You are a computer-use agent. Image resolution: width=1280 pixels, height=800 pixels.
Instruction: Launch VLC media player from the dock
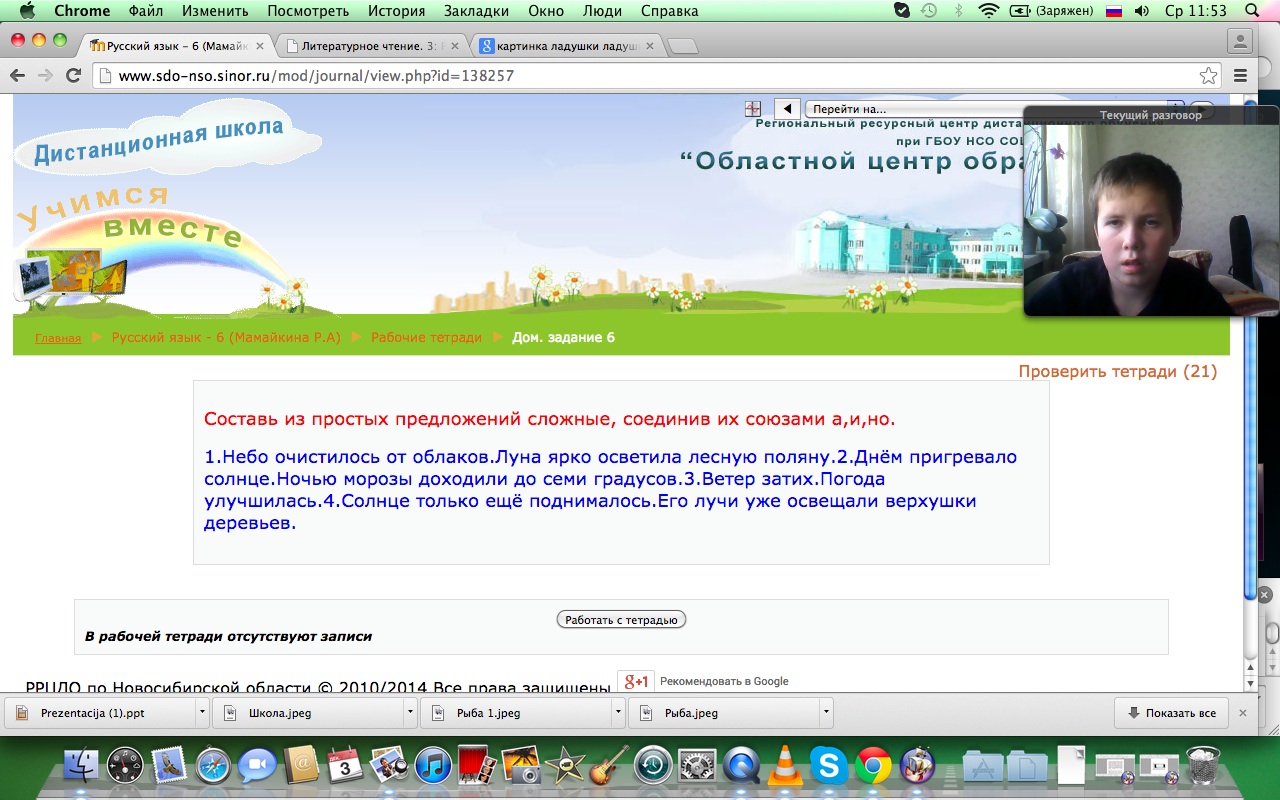coord(785,766)
